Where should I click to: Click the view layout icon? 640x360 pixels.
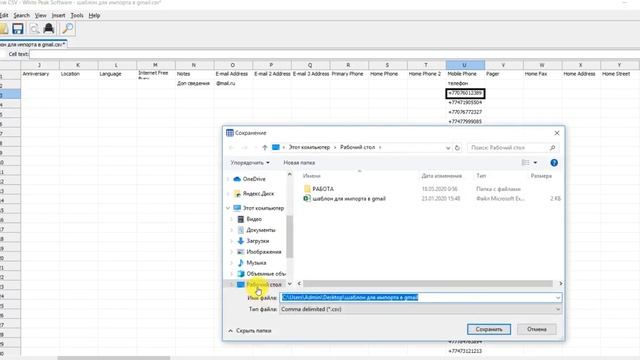[x=526, y=163]
